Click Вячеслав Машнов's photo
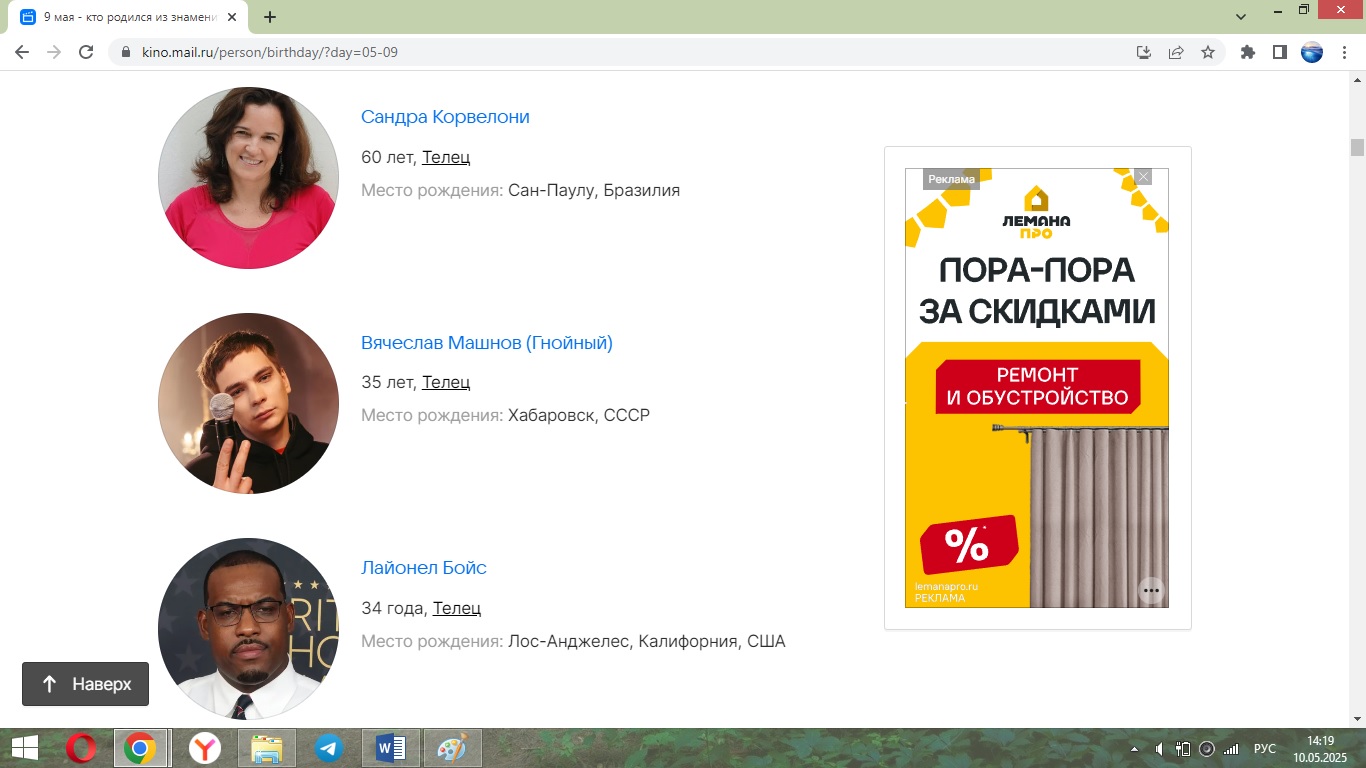 (248, 403)
